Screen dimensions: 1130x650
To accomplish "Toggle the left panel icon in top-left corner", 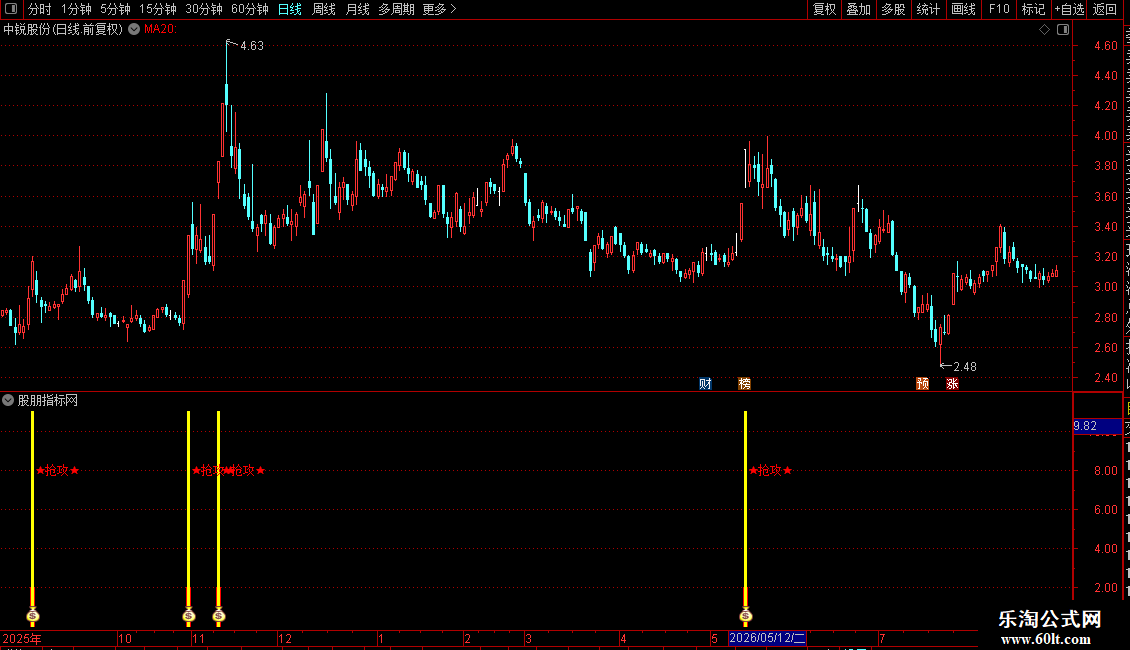I will click(x=11, y=9).
